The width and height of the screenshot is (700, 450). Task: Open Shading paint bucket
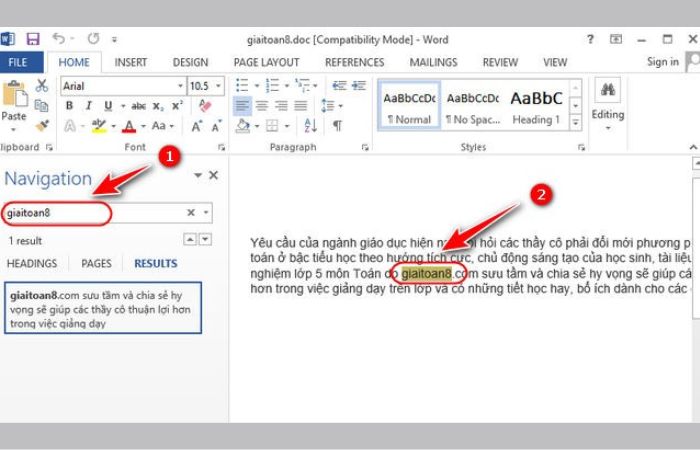click(243, 126)
